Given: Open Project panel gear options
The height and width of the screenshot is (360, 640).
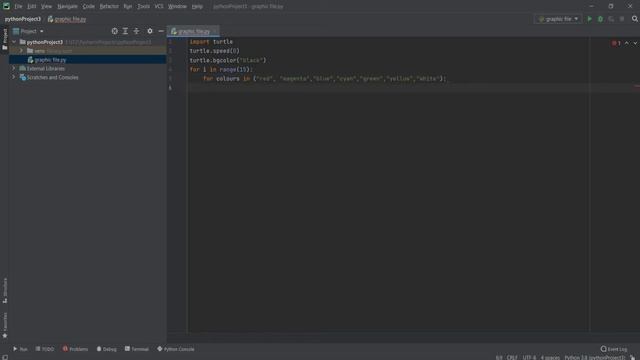Looking at the screenshot, I should coord(150,31).
